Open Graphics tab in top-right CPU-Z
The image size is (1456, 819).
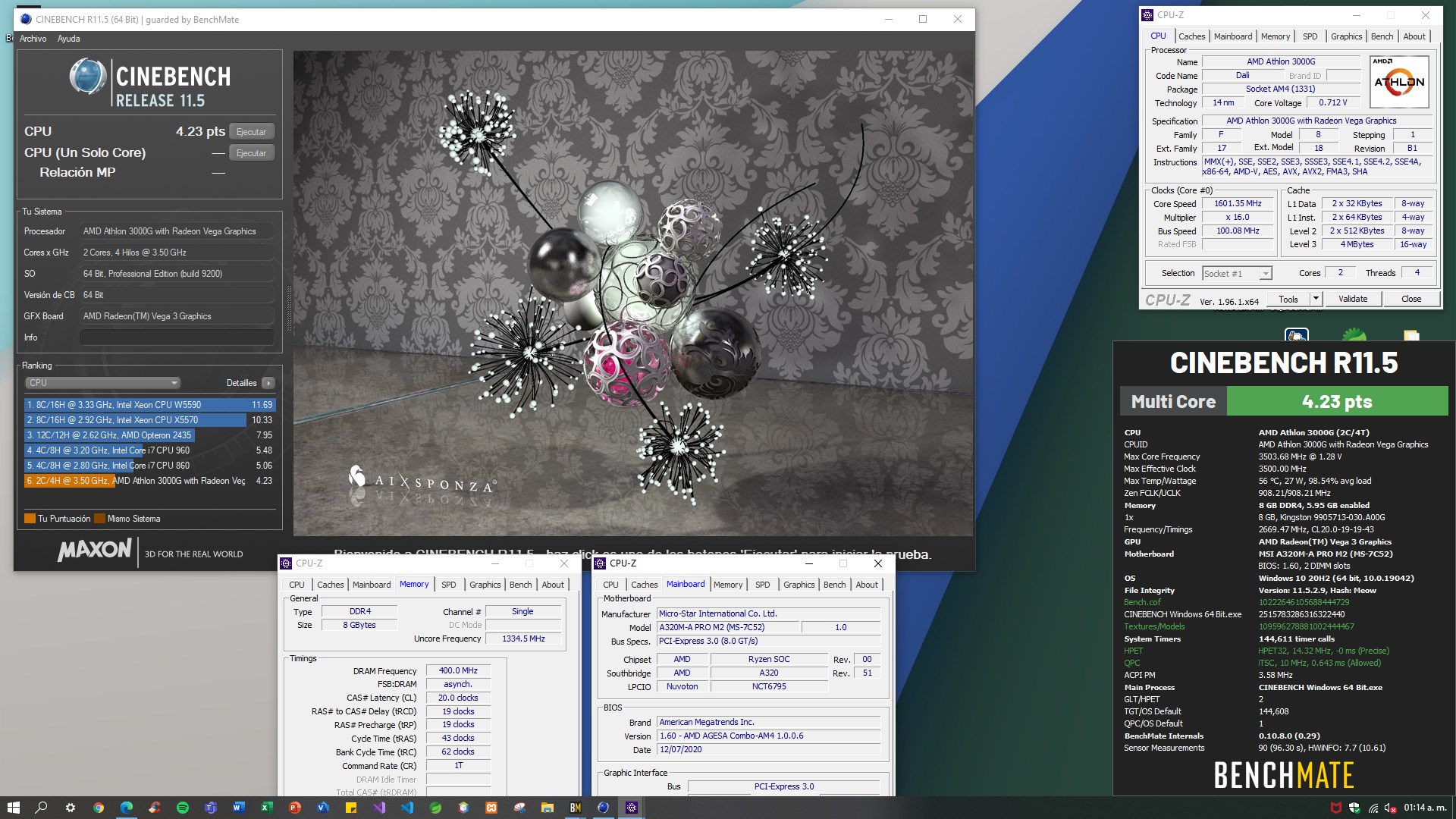click(1346, 36)
